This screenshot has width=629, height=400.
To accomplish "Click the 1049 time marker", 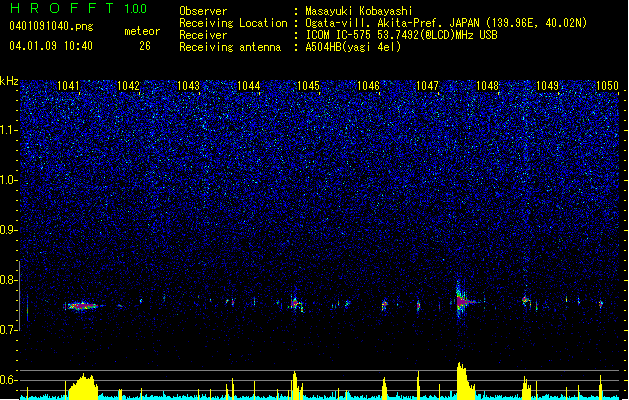I will coord(548,86).
